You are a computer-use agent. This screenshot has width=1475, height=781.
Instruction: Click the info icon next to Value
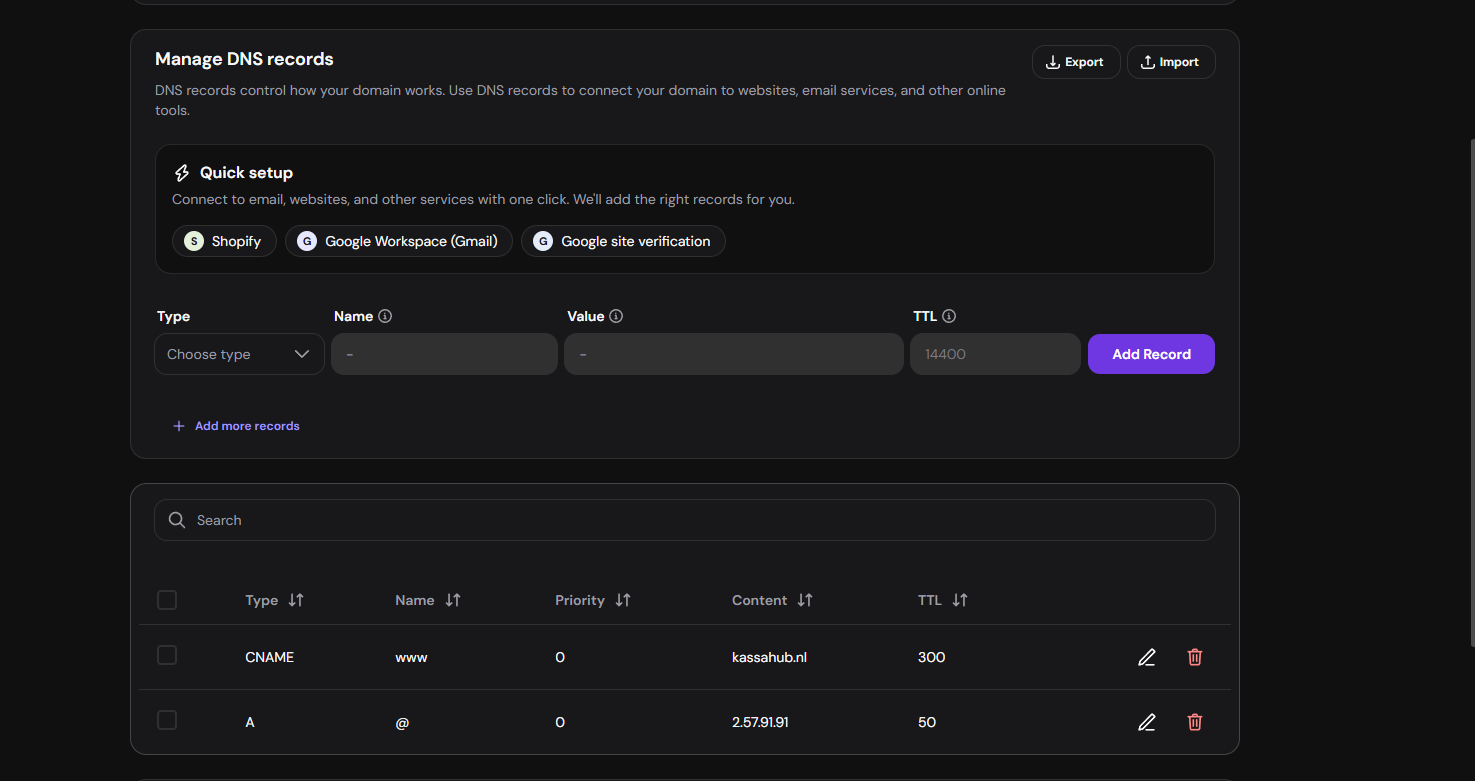pyautogui.click(x=616, y=316)
